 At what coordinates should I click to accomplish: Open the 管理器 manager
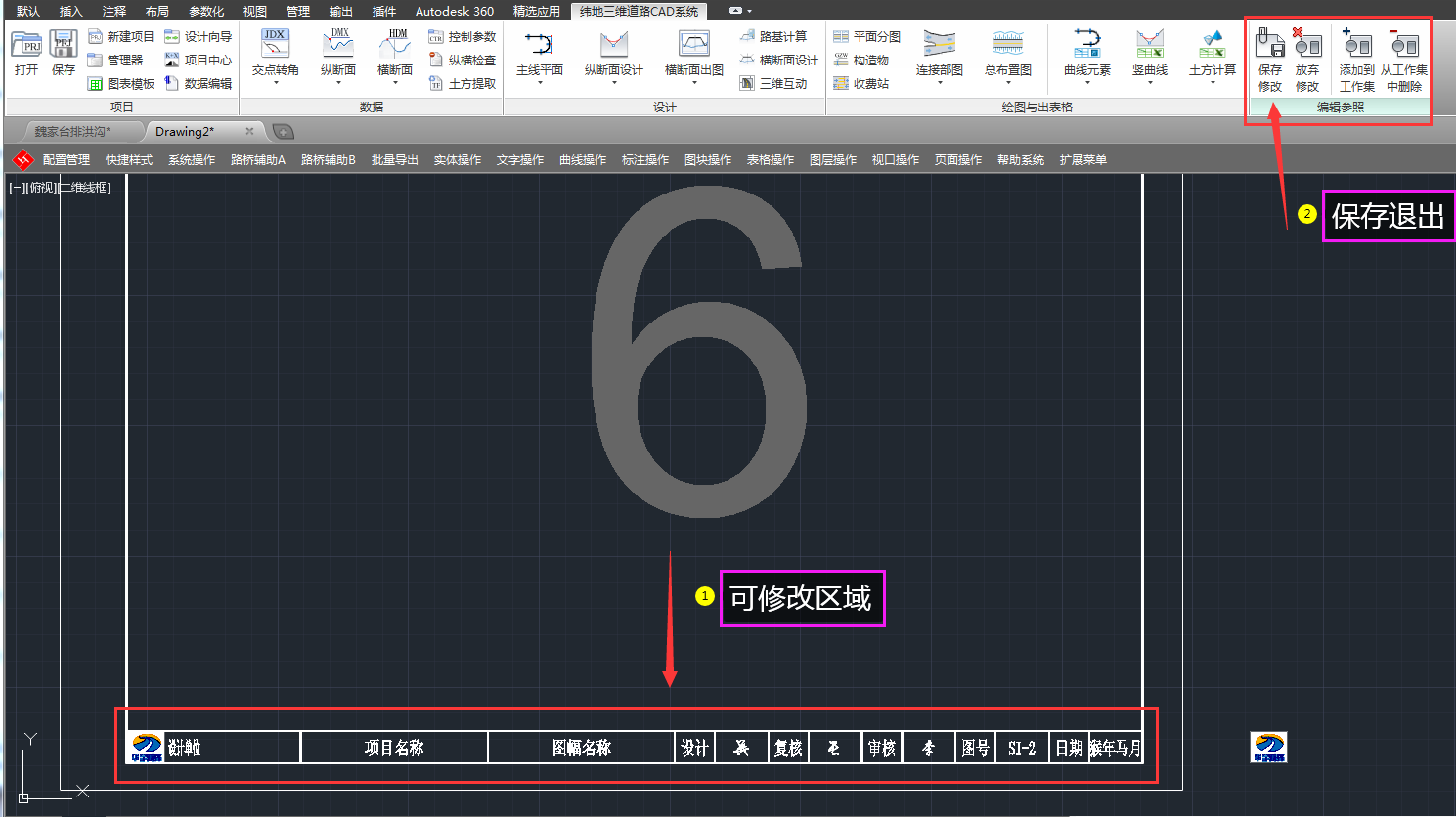click(x=115, y=61)
